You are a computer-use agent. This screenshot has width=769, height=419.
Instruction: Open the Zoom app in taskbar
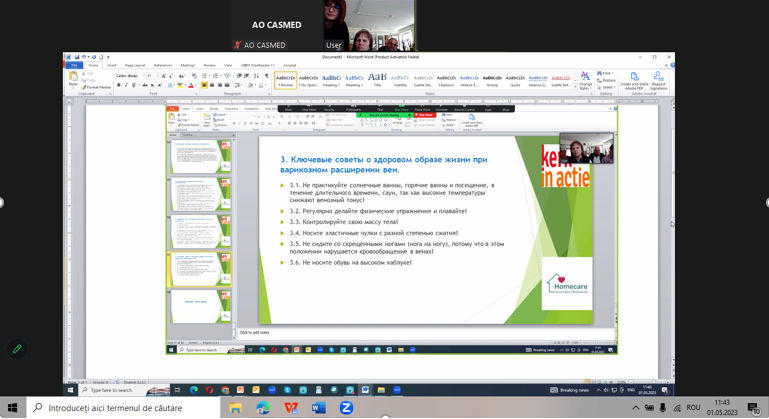pos(346,408)
